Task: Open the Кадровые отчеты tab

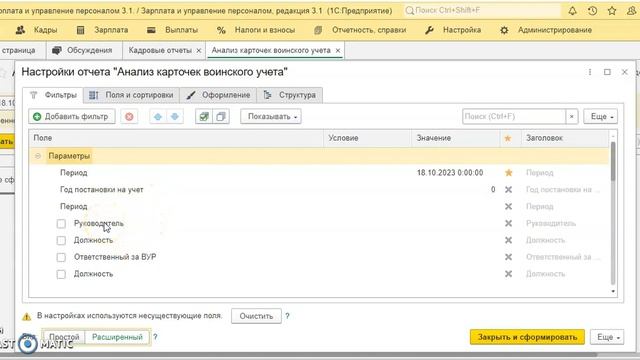Action: coord(160,50)
